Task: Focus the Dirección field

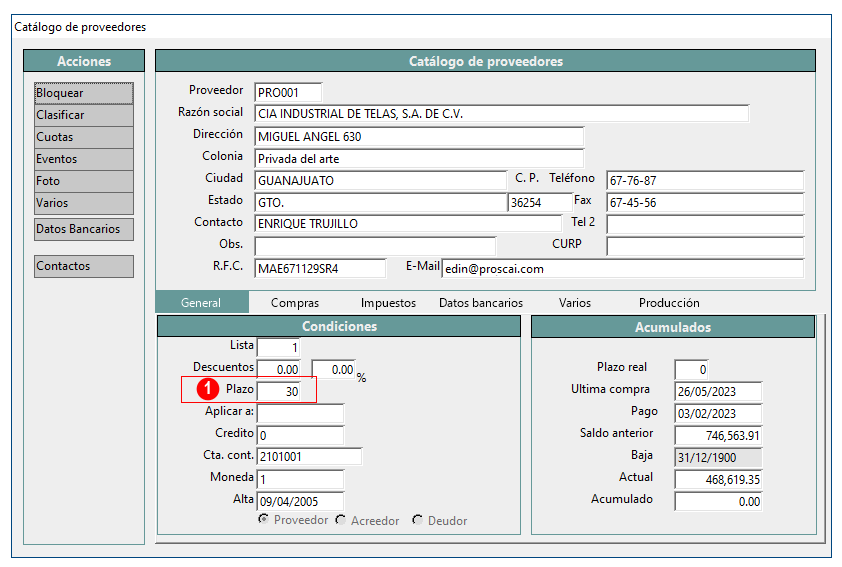Action: (x=419, y=136)
